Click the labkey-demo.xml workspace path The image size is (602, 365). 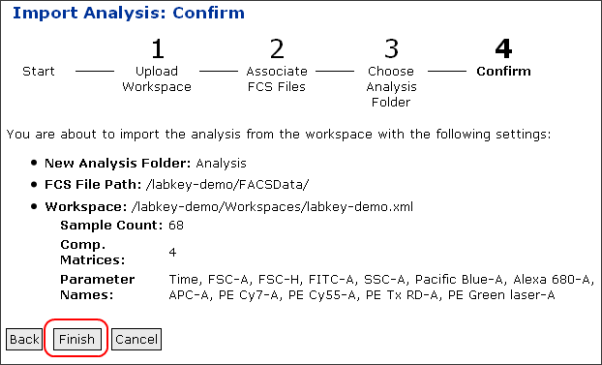[x=272, y=207]
